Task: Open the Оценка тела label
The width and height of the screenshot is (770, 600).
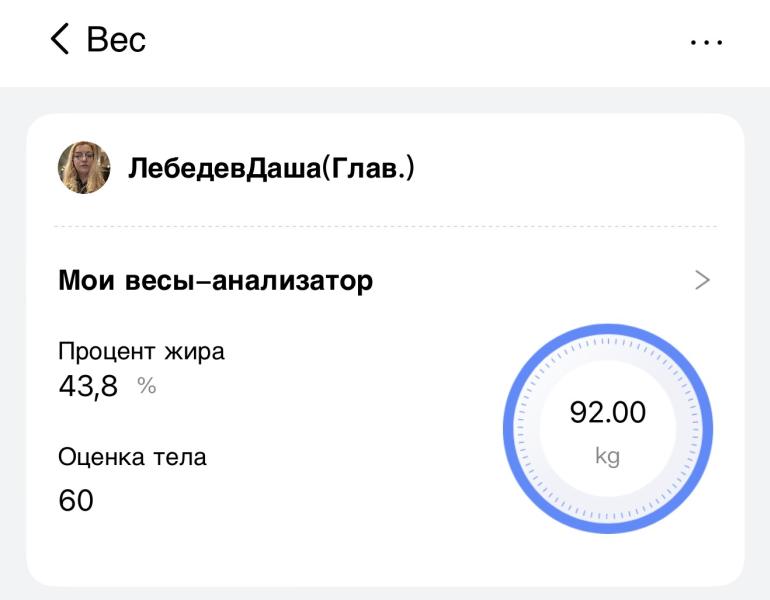Action: 132,458
